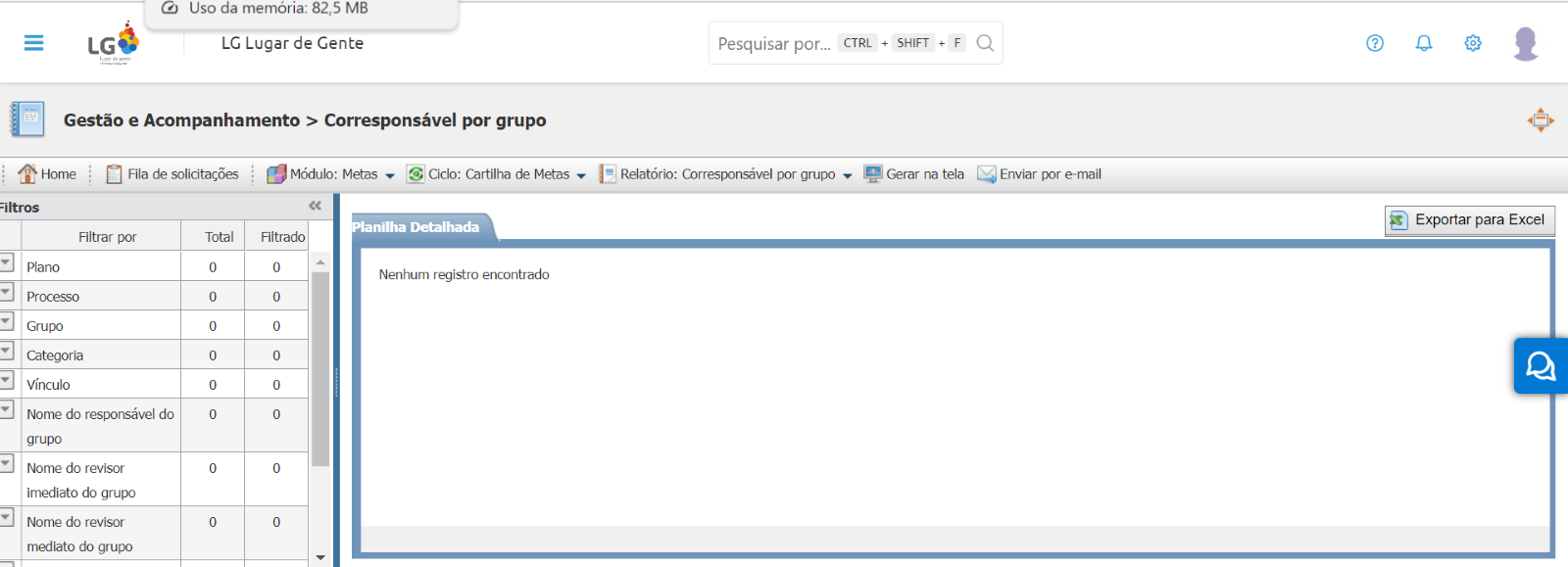Click the Enviar por e-mail envelope icon

pos(987,174)
